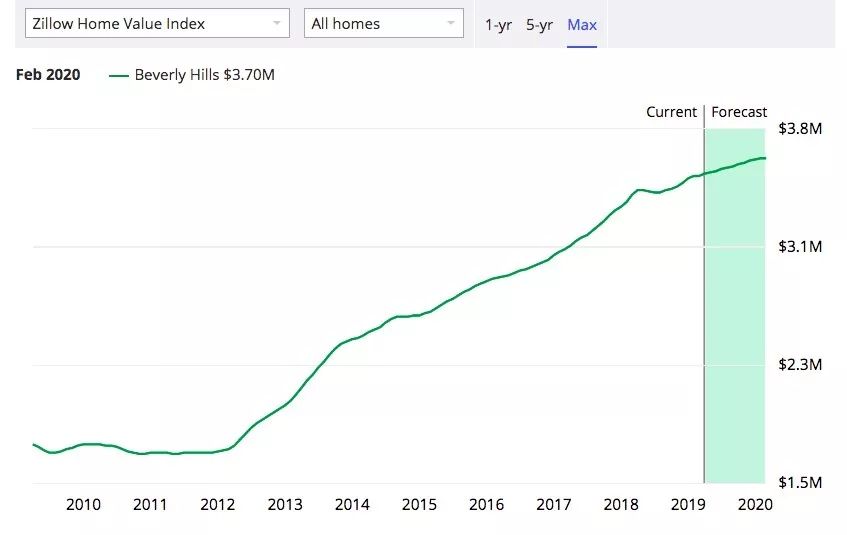Image resolution: width=847 pixels, height=535 pixels.
Task: Click the $2.3M y-axis label
Action: (x=800, y=365)
